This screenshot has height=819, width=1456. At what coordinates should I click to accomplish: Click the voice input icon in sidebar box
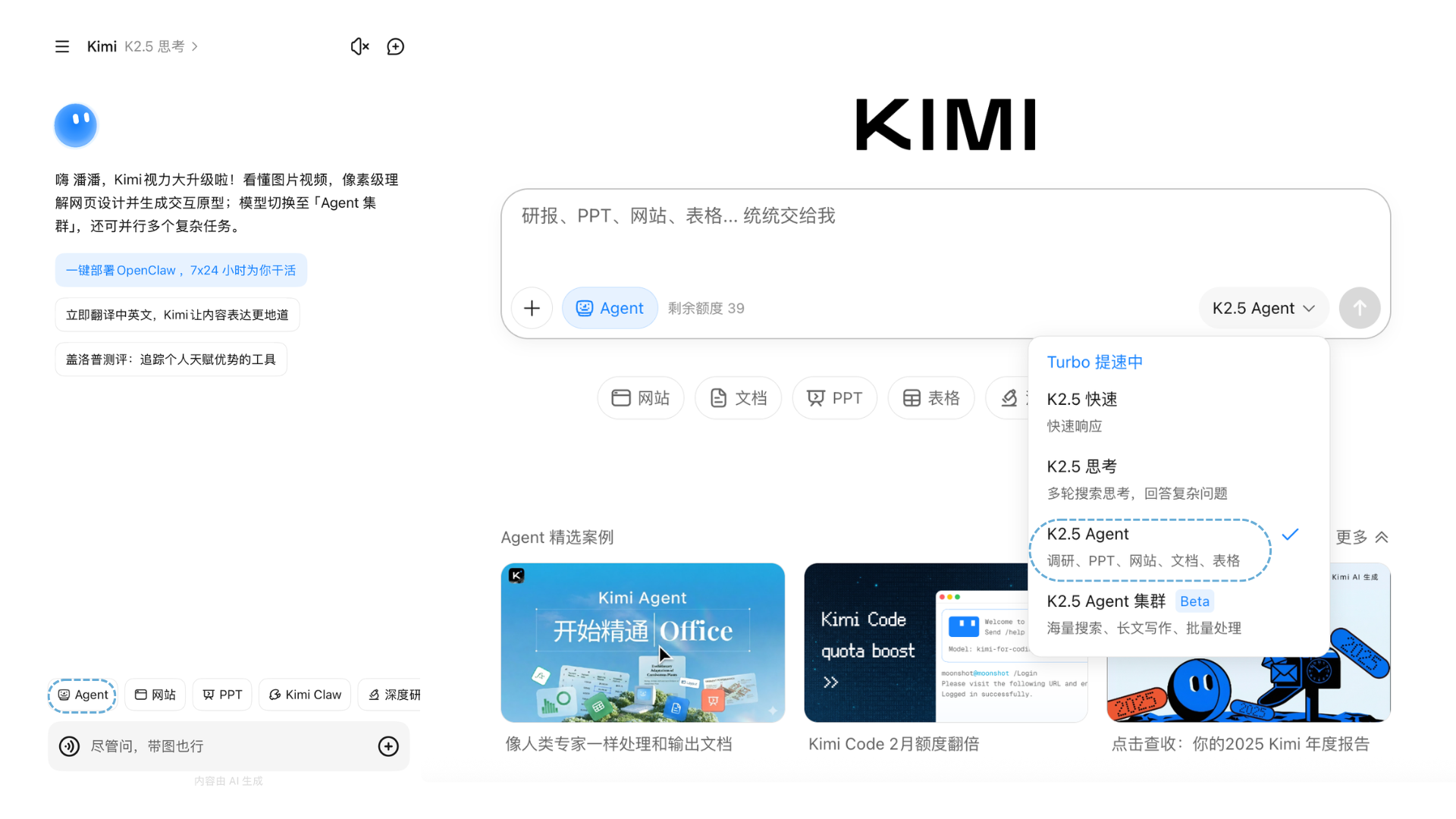[x=70, y=746]
